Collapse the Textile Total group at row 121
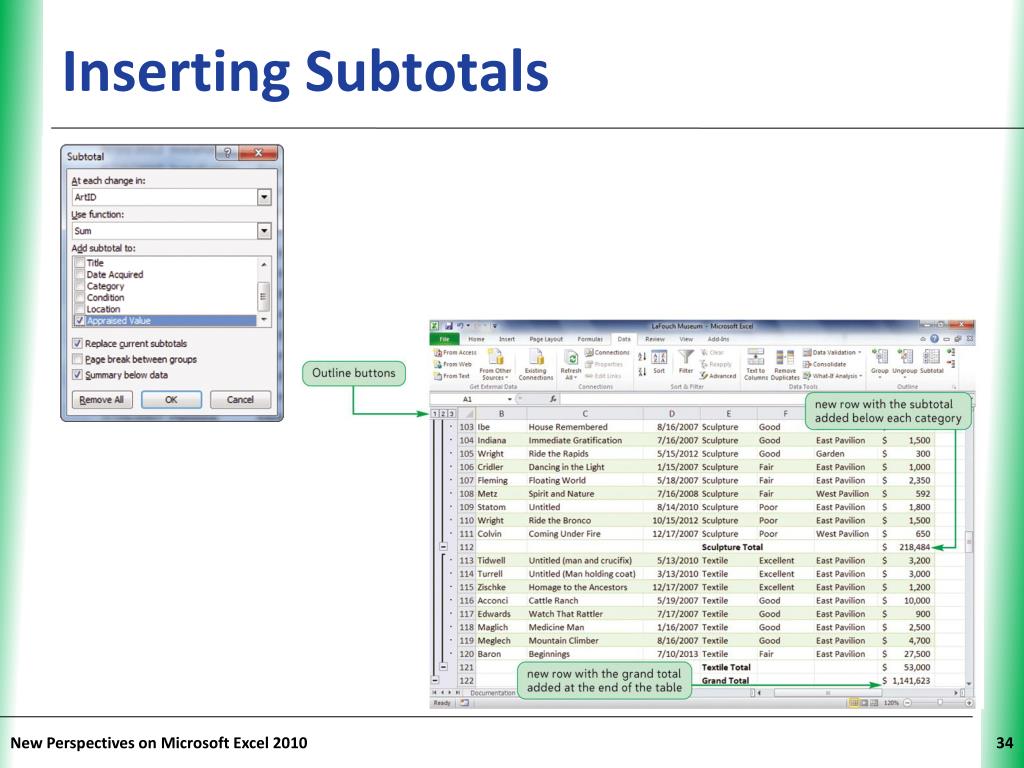1024x768 pixels. 443,667
